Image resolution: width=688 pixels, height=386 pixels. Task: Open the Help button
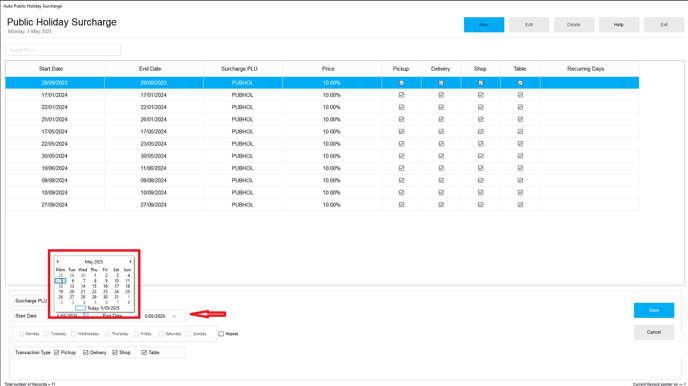(x=619, y=25)
